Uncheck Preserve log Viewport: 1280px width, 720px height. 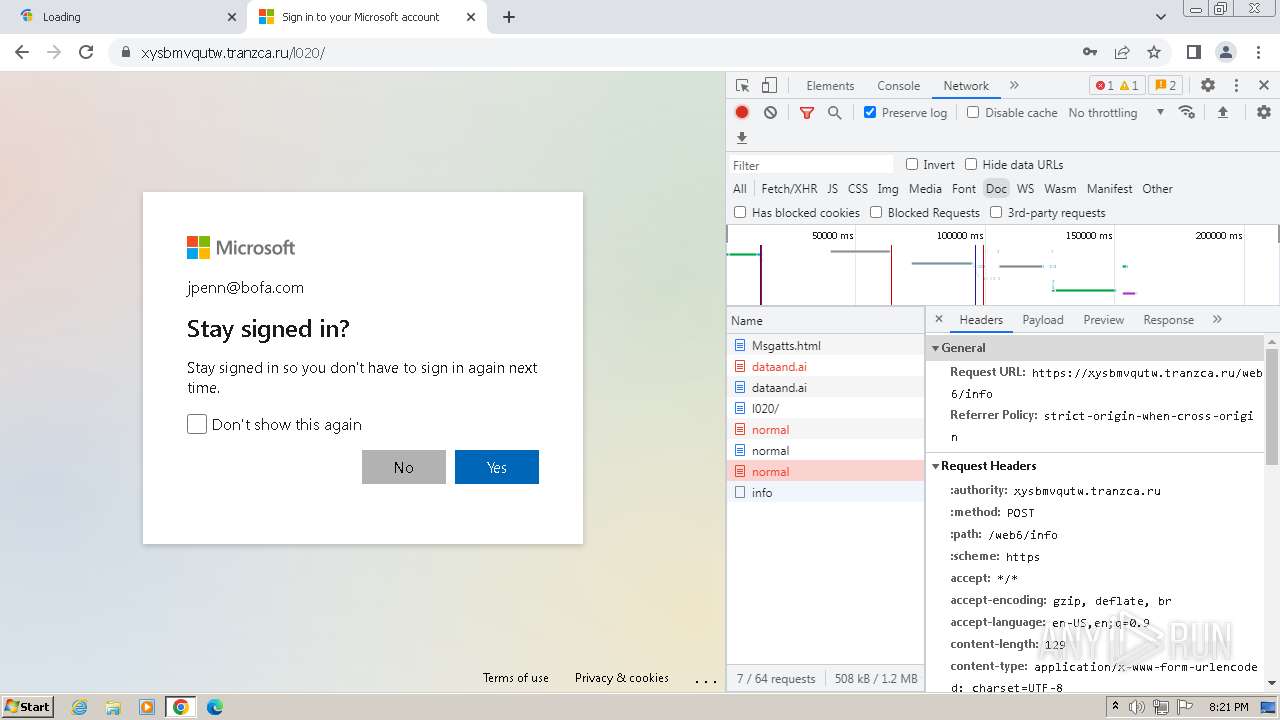tap(870, 112)
